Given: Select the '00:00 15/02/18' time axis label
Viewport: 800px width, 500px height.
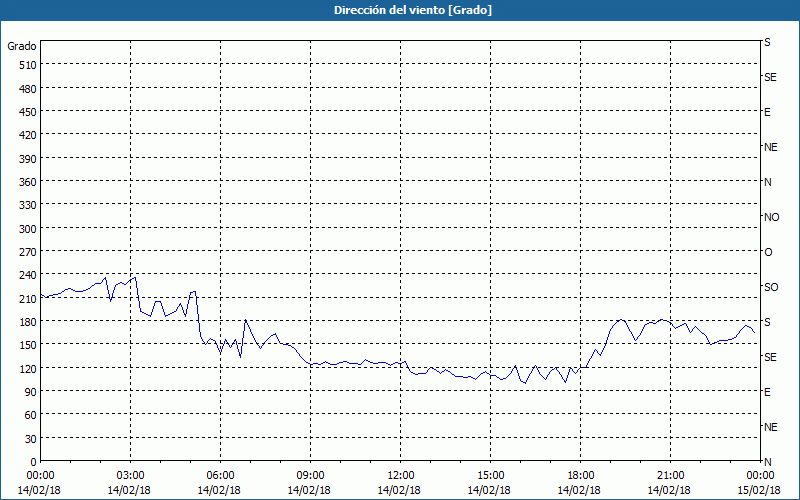Looking at the screenshot, I should point(759,483).
